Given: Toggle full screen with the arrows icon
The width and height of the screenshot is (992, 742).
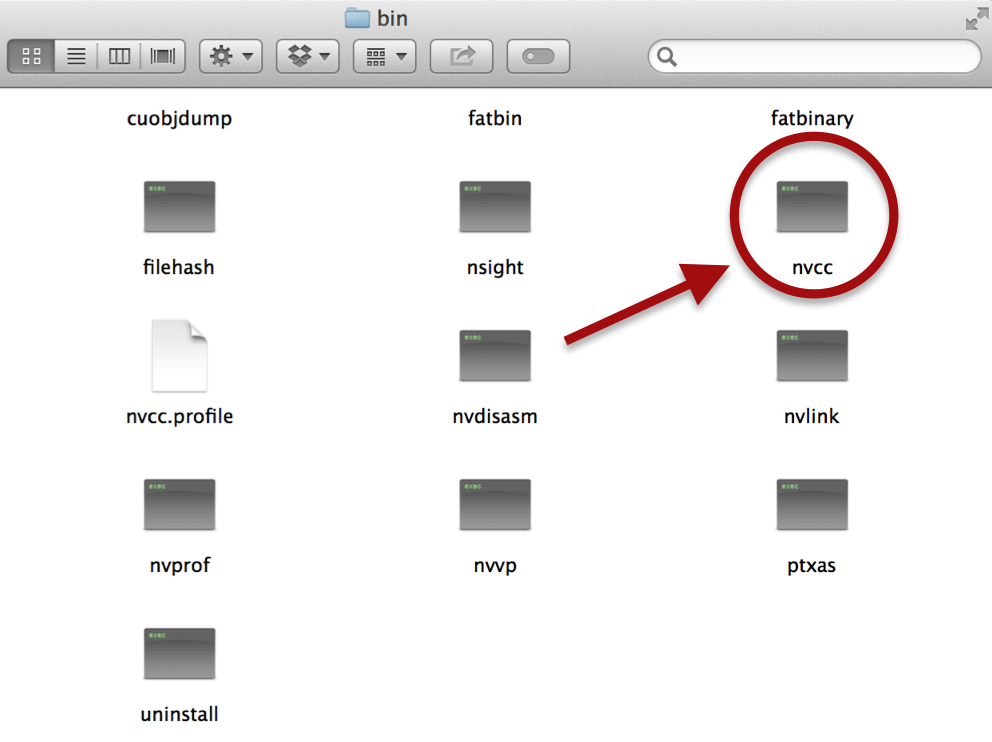Looking at the screenshot, I should click(x=976, y=19).
